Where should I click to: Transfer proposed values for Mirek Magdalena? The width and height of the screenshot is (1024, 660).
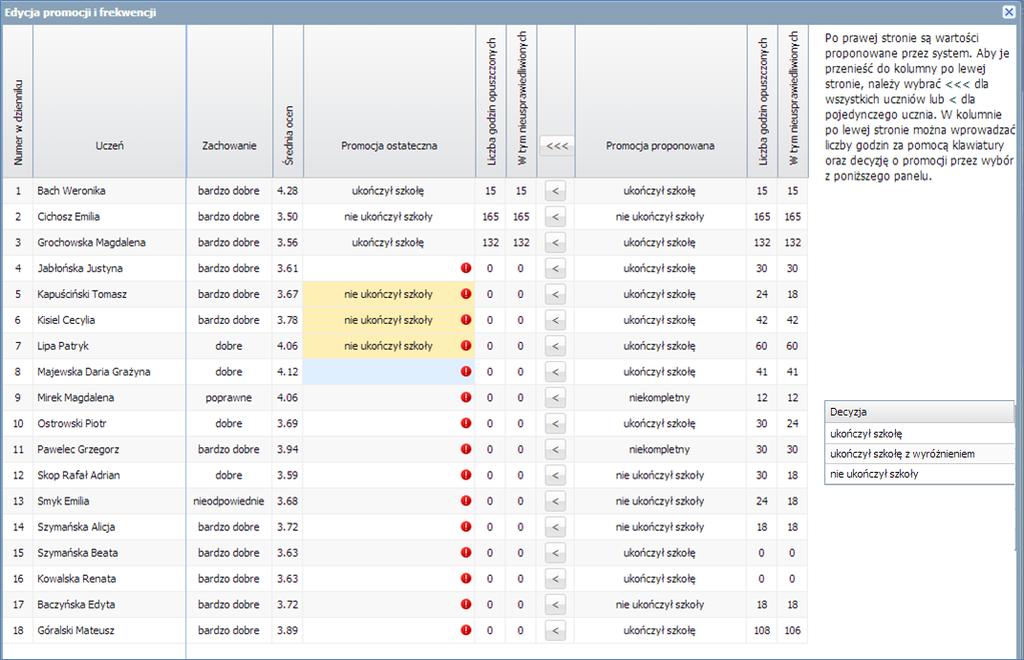point(555,398)
